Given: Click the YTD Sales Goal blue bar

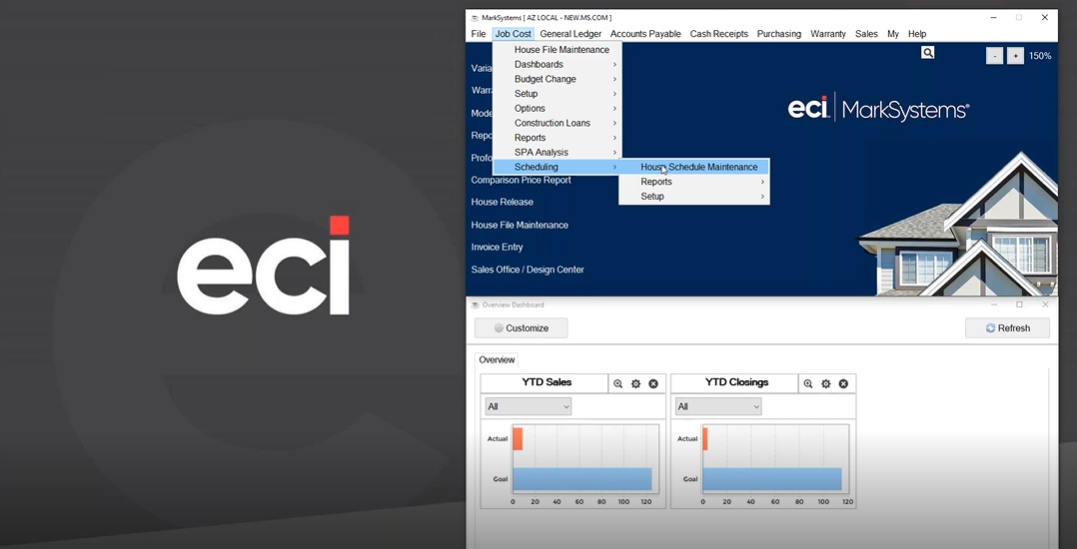Looking at the screenshot, I should [582, 479].
